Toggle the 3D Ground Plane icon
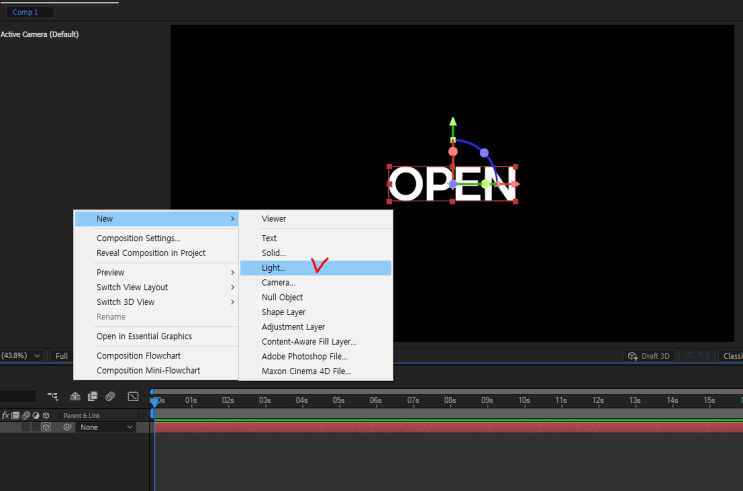 pos(689,355)
